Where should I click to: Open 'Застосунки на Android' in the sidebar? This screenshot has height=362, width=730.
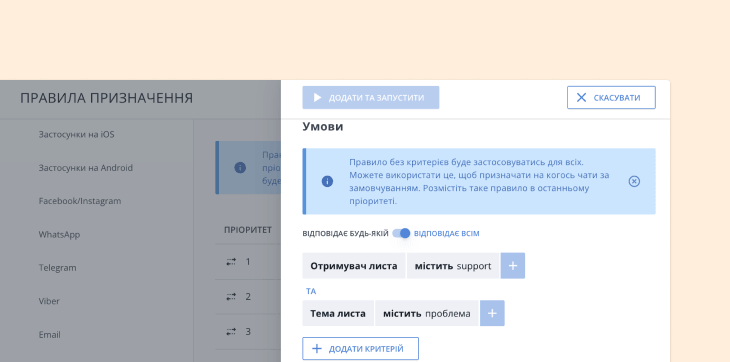click(x=86, y=168)
